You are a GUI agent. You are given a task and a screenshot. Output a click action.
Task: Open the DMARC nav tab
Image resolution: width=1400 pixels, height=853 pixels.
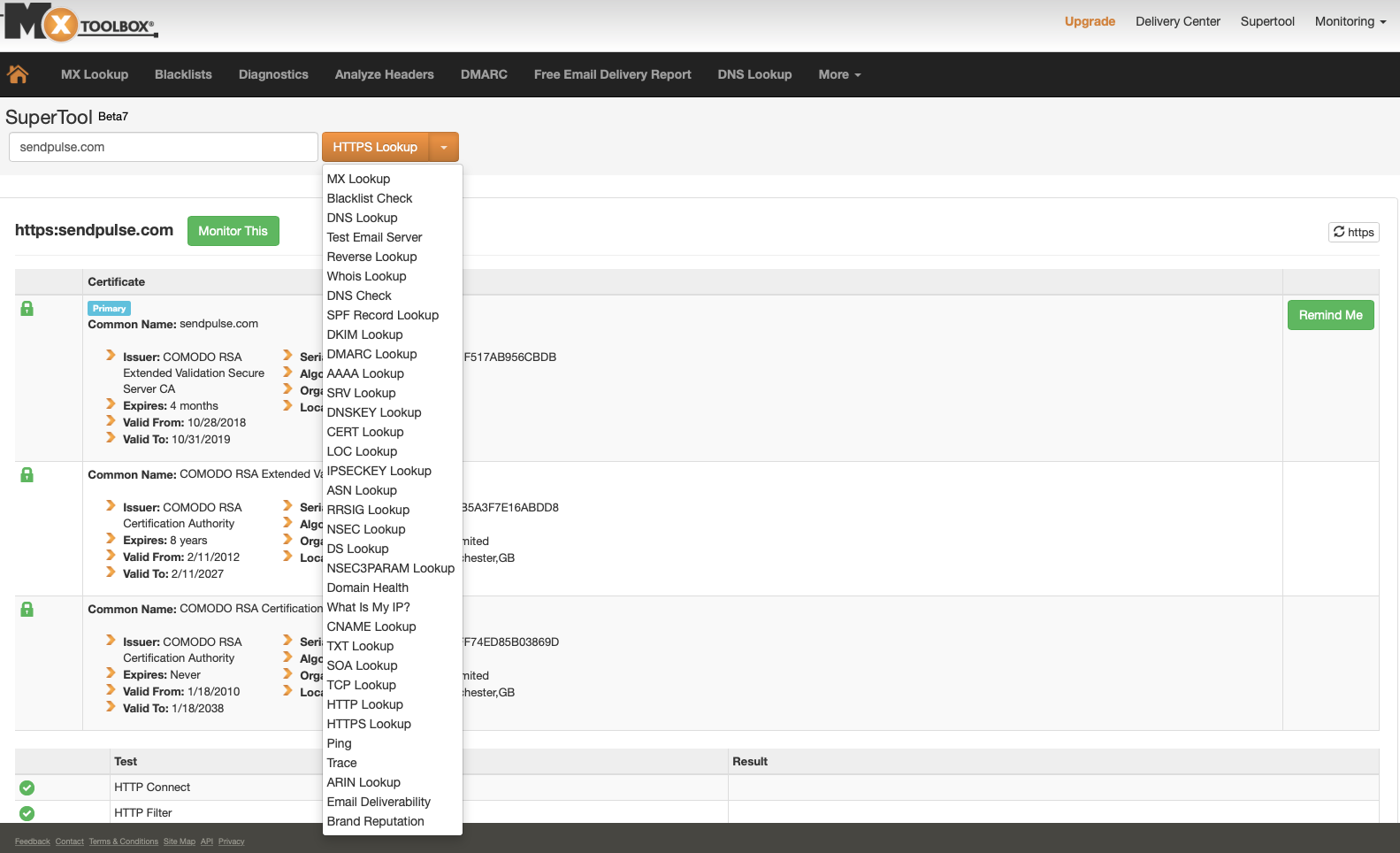point(484,74)
